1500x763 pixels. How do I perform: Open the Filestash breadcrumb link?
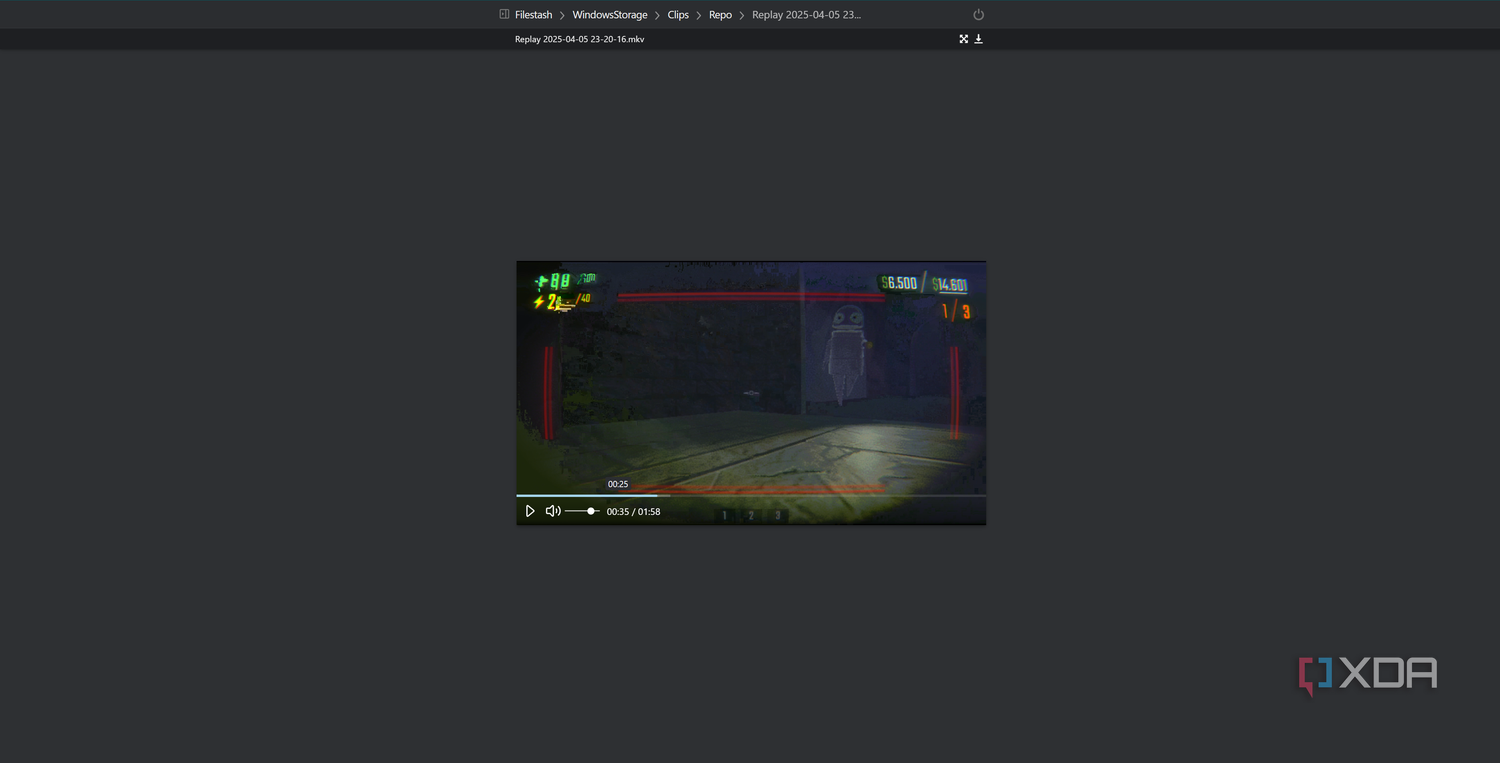(x=533, y=15)
